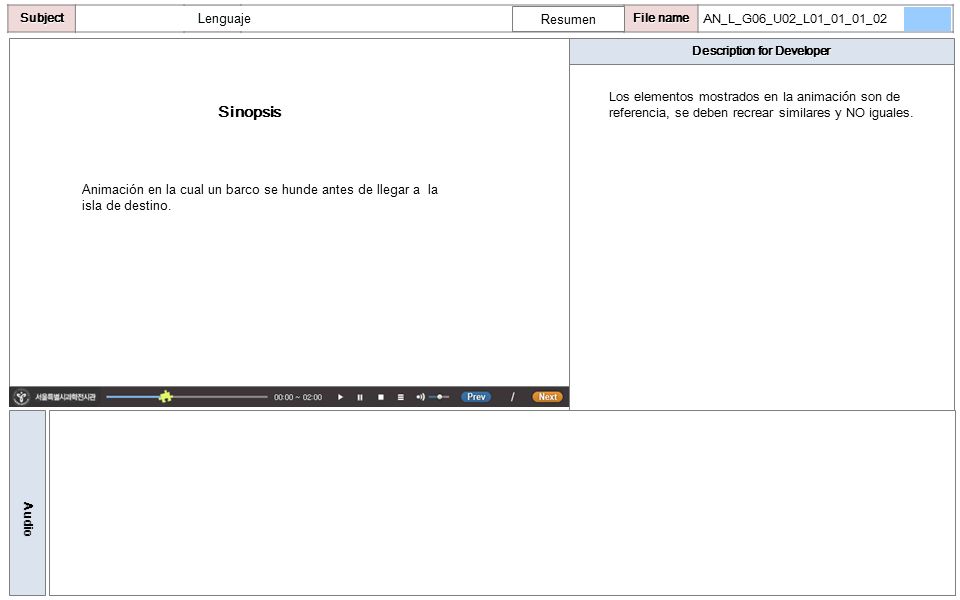Click the play button in player bar
The width and height of the screenshot is (960, 600).
[x=340, y=397]
